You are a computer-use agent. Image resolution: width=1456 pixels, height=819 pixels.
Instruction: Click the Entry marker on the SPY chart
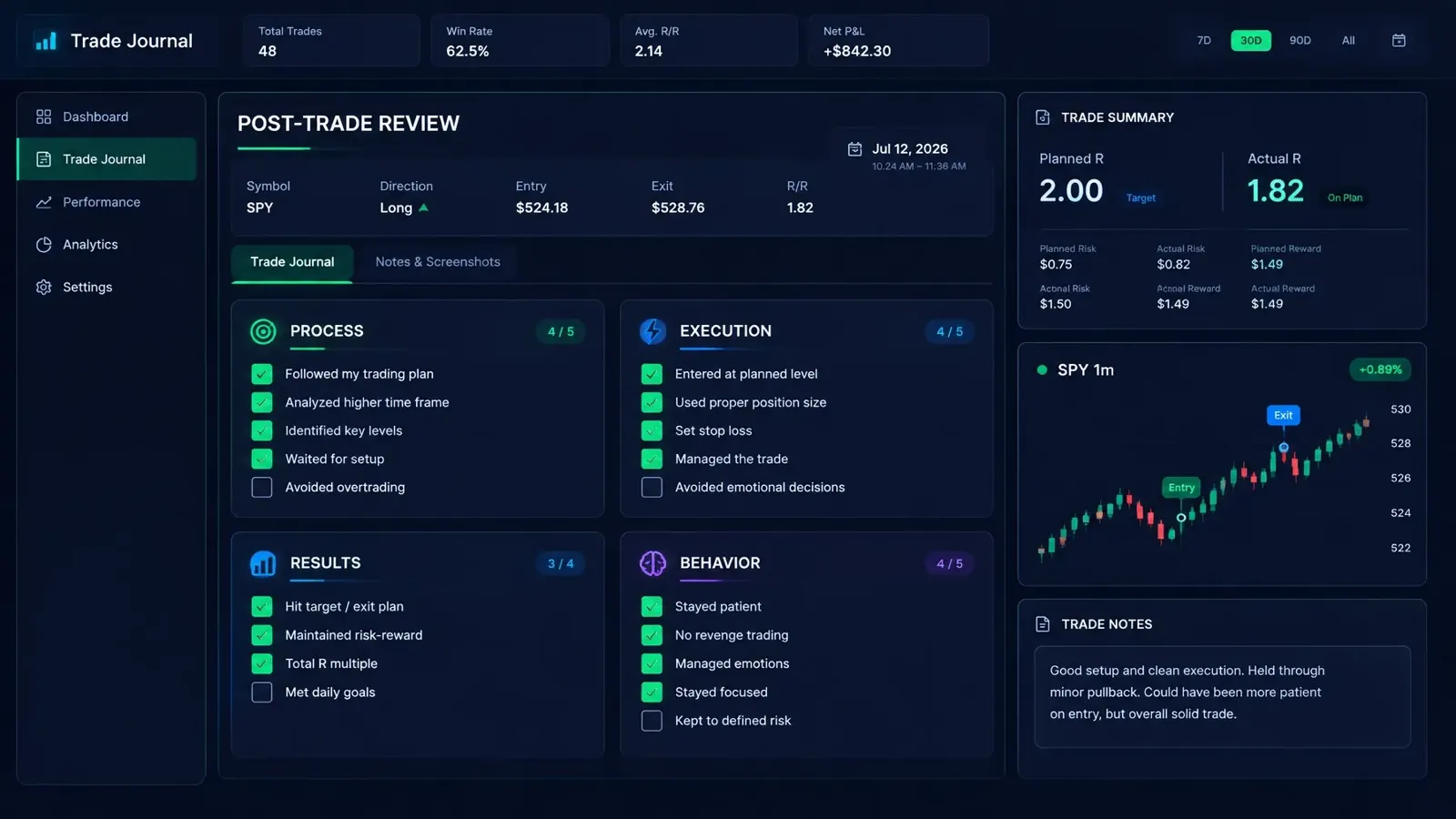point(1181,488)
